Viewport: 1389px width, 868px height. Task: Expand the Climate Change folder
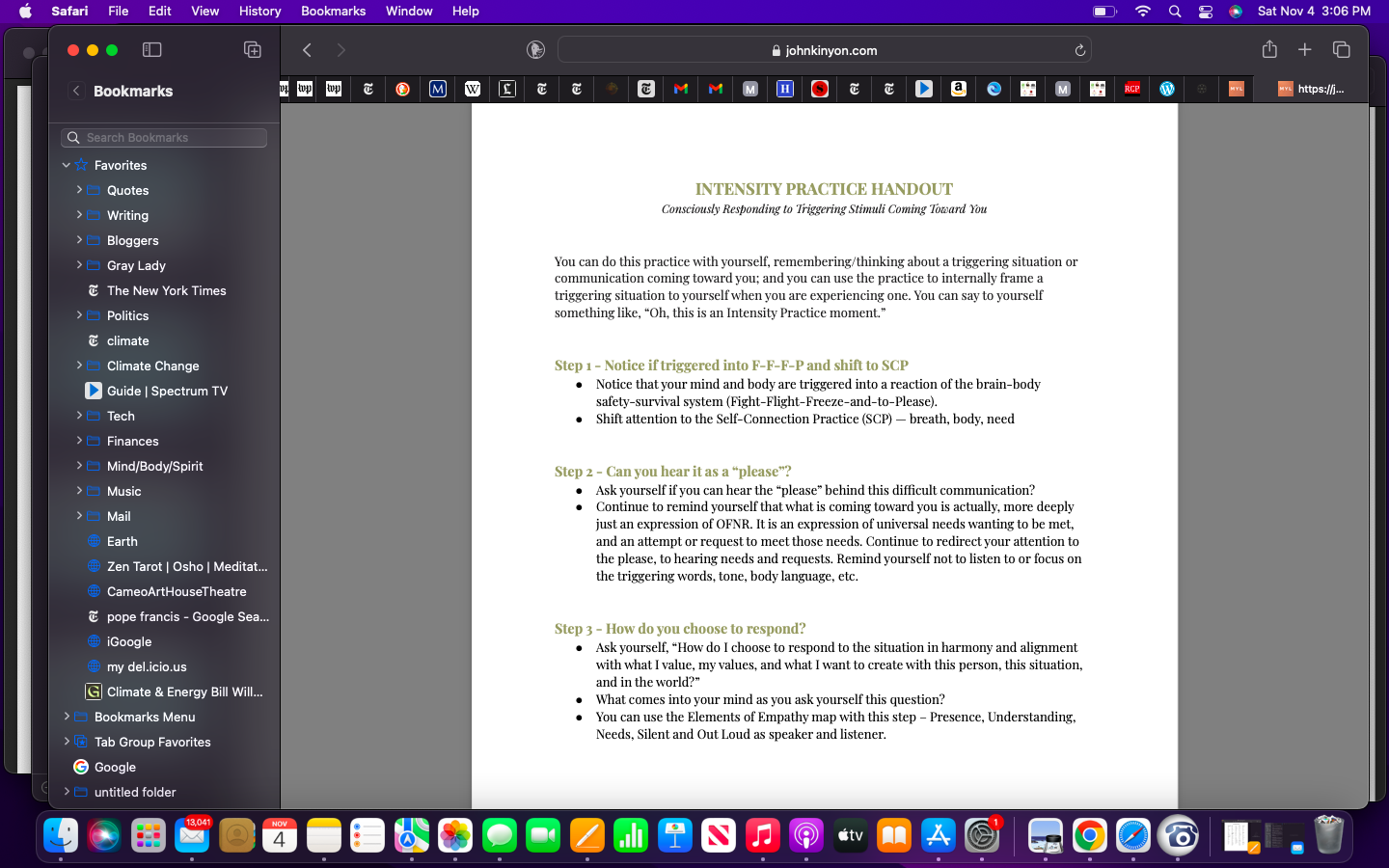pos(79,366)
